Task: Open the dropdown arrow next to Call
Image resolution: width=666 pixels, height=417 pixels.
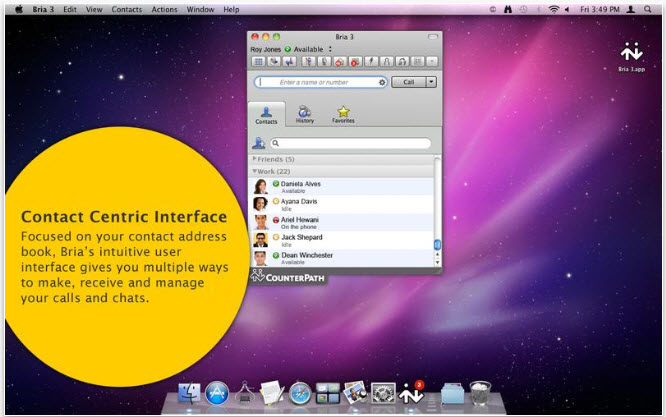Action: coord(431,82)
